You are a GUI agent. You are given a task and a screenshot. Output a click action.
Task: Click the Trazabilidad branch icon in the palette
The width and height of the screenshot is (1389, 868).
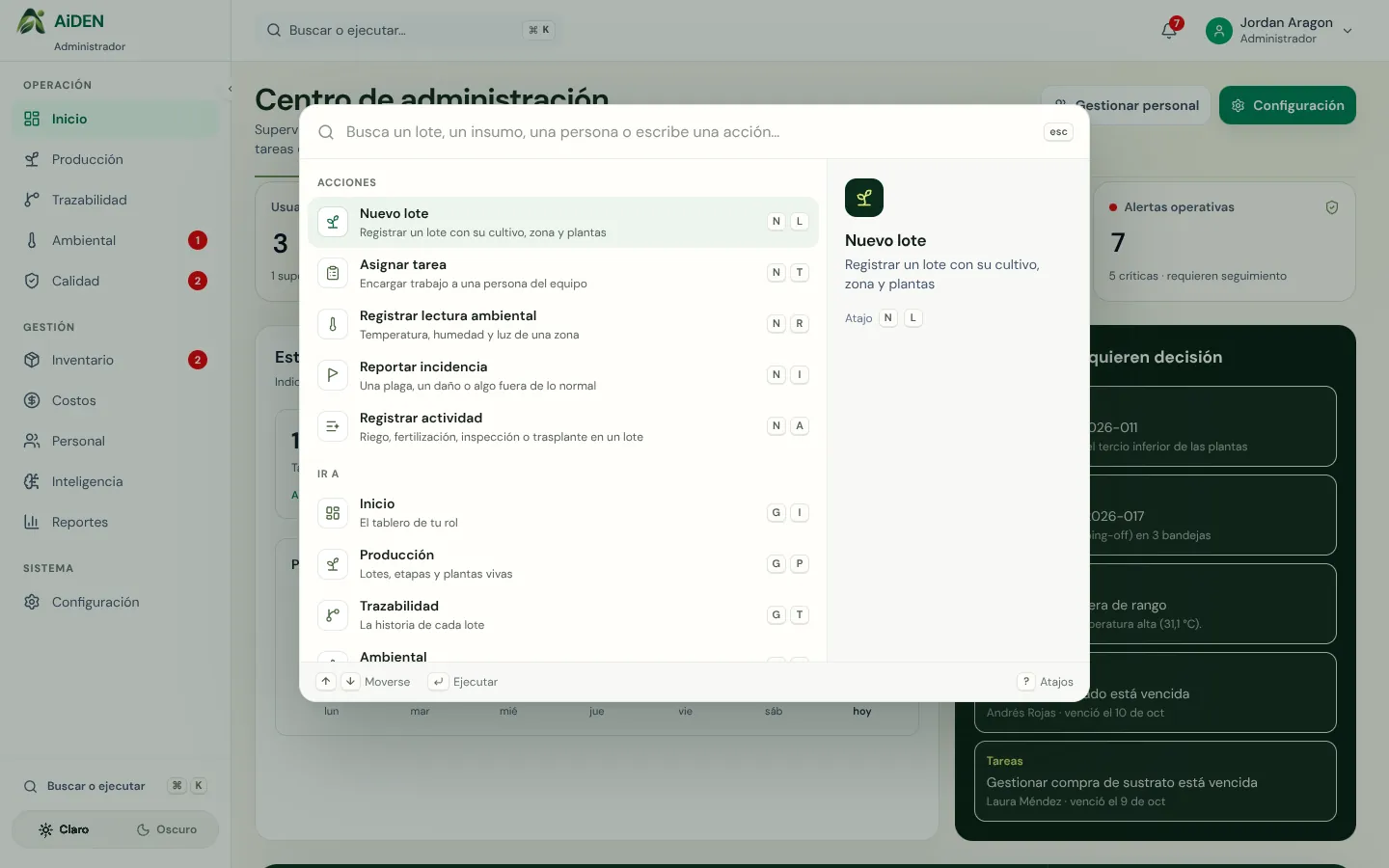(333, 614)
